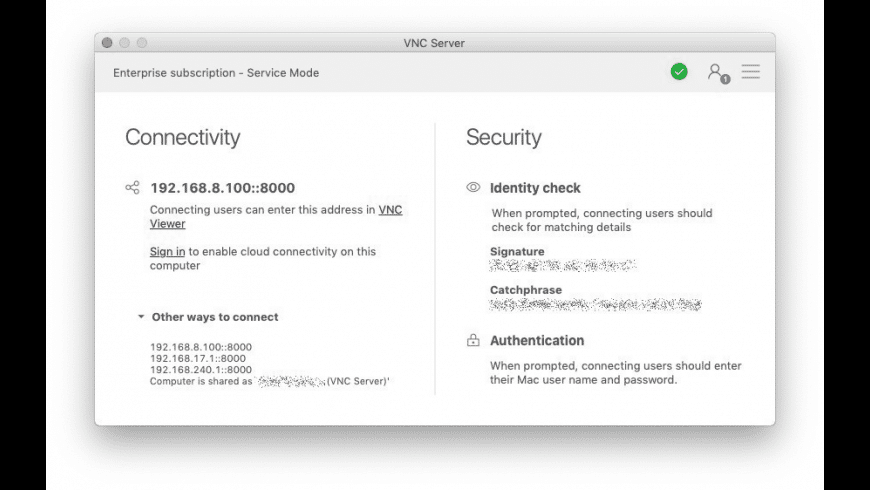Open the VNC Viewer link

point(390,210)
